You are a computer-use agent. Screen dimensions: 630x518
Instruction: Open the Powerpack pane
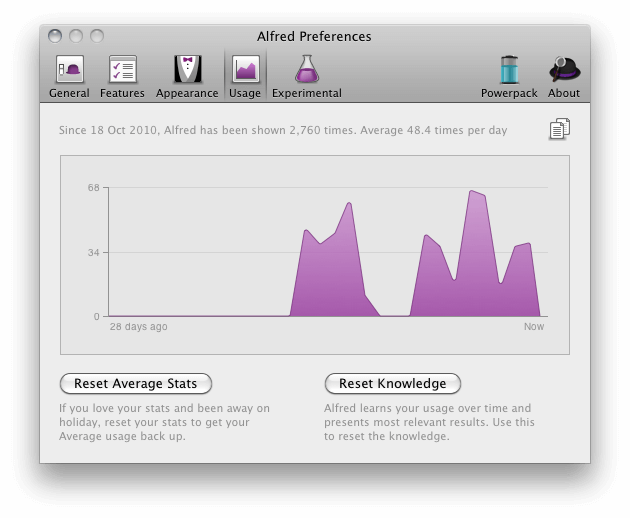509,76
